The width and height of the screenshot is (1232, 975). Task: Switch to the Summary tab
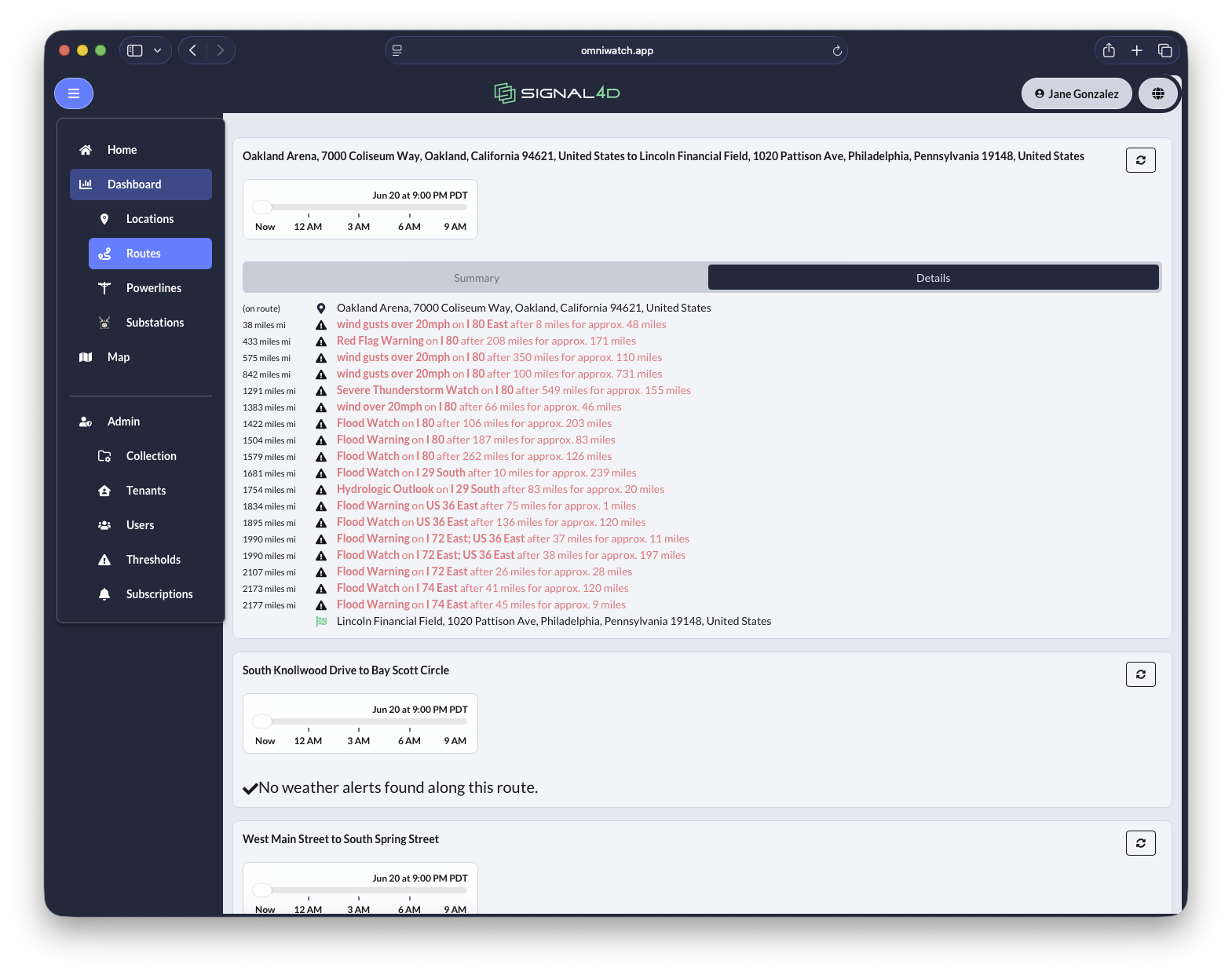pyautogui.click(x=476, y=278)
